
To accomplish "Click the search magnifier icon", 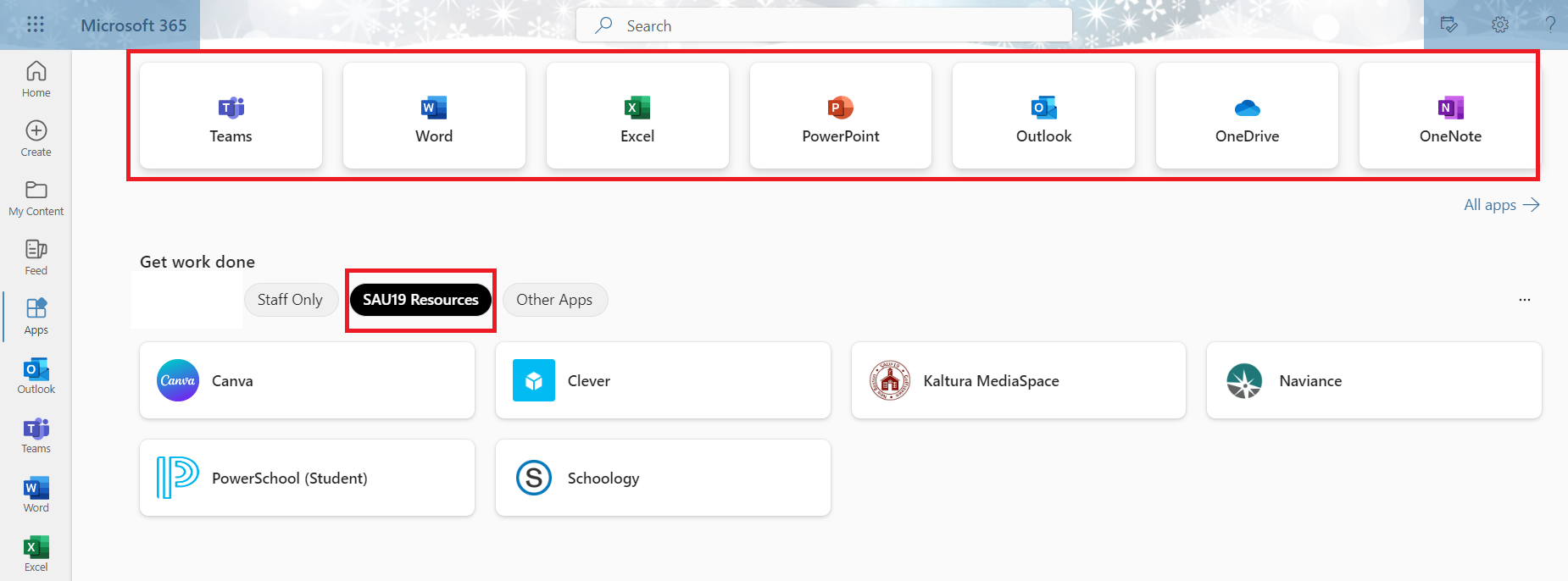I will [603, 25].
